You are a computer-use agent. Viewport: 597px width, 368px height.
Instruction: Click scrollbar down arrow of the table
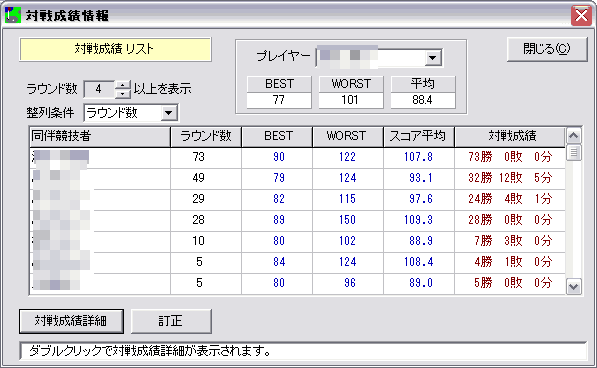(x=574, y=286)
